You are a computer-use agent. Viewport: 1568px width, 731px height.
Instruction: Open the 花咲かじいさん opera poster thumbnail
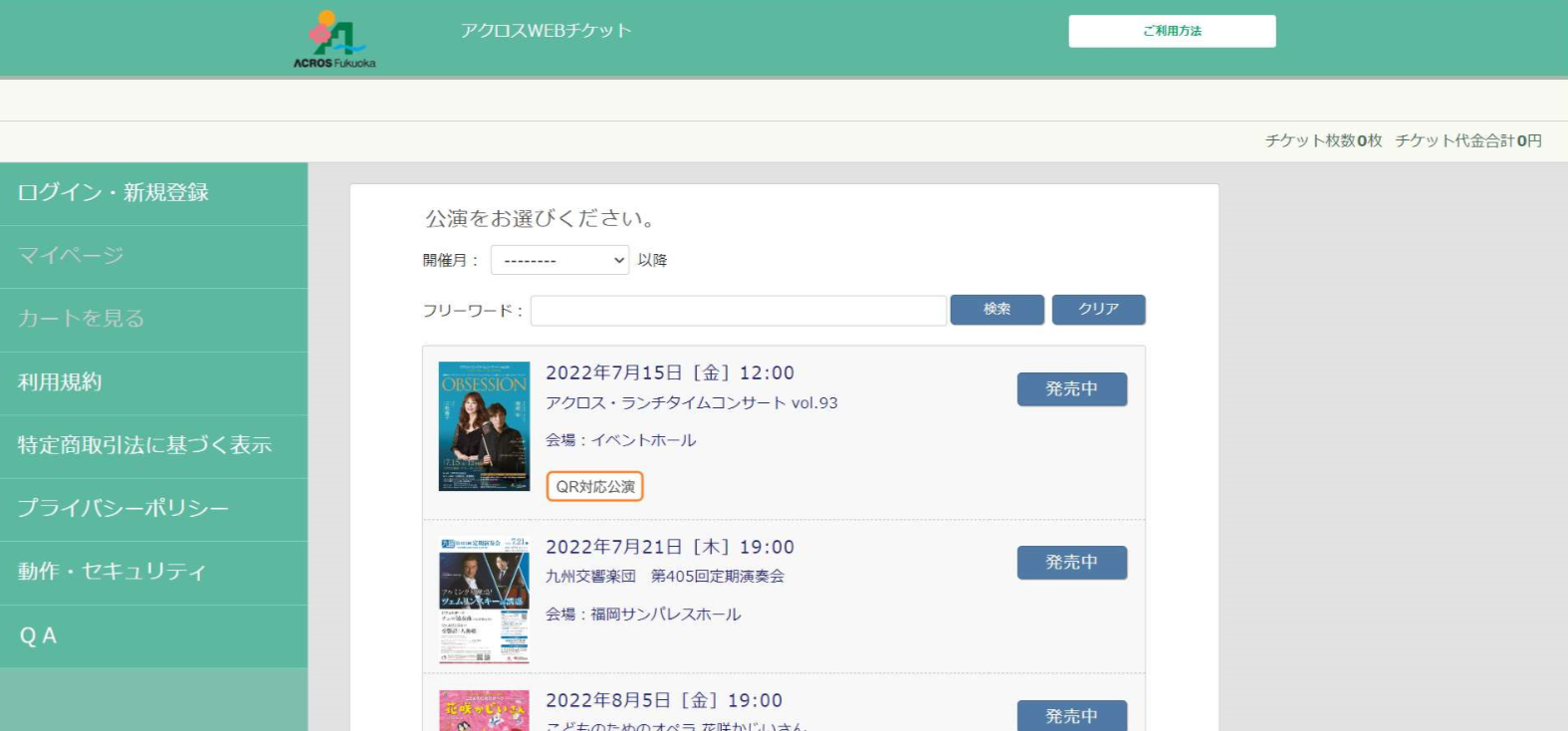click(x=484, y=711)
